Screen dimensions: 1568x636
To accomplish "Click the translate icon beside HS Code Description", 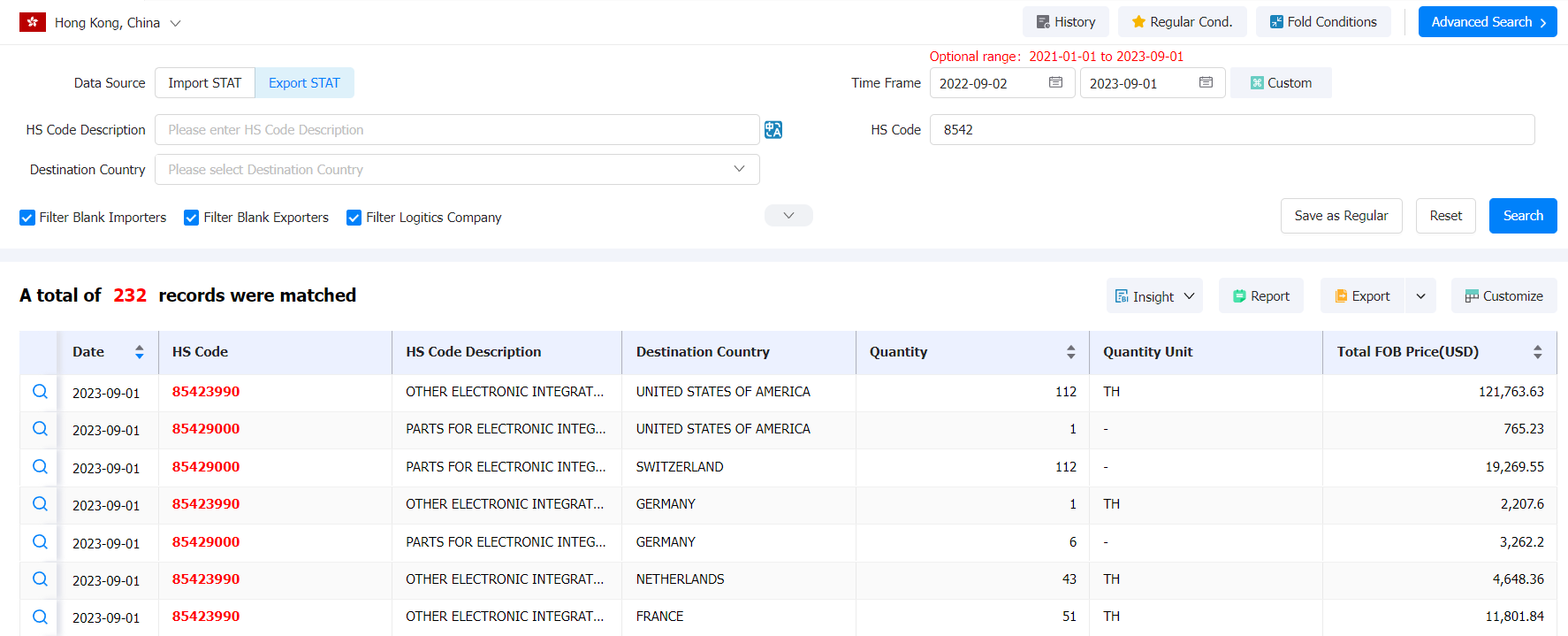I will (x=773, y=130).
